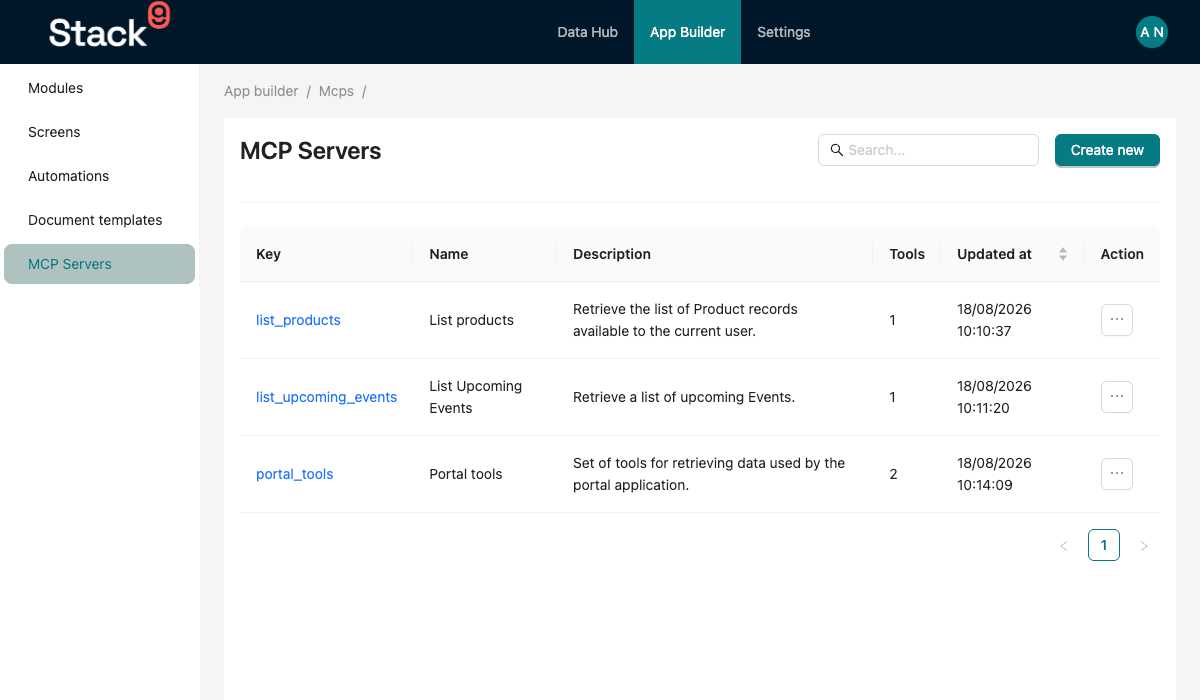The image size is (1200, 700).
Task: Open the list_products key link
Action: point(298,320)
